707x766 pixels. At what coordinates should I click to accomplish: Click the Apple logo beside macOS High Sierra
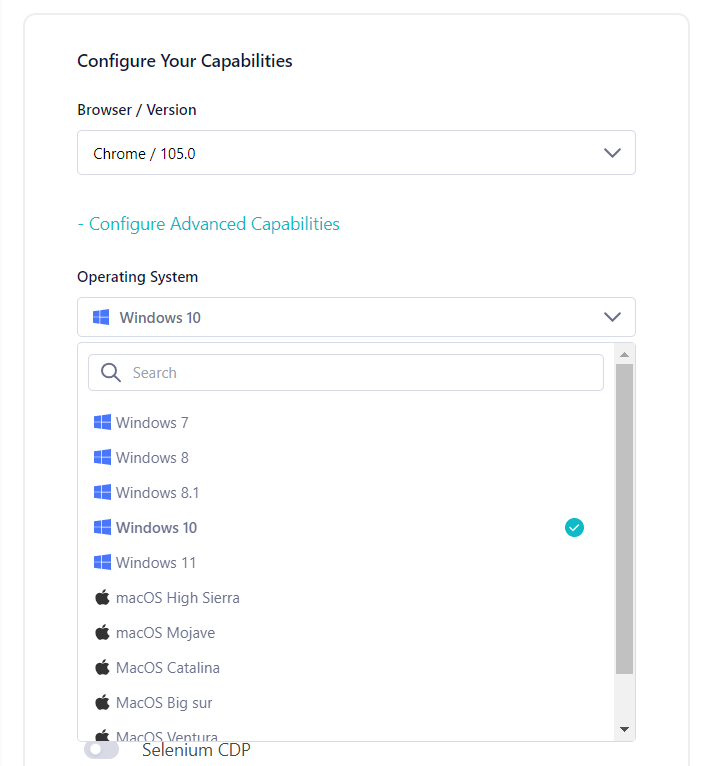click(x=102, y=598)
